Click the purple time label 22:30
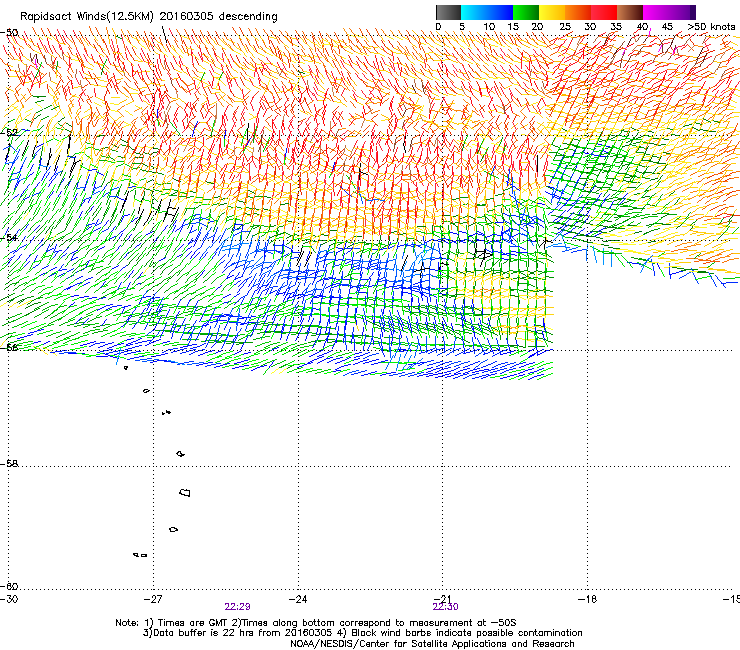This screenshot has height=650, width=740. click(x=446, y=607)
